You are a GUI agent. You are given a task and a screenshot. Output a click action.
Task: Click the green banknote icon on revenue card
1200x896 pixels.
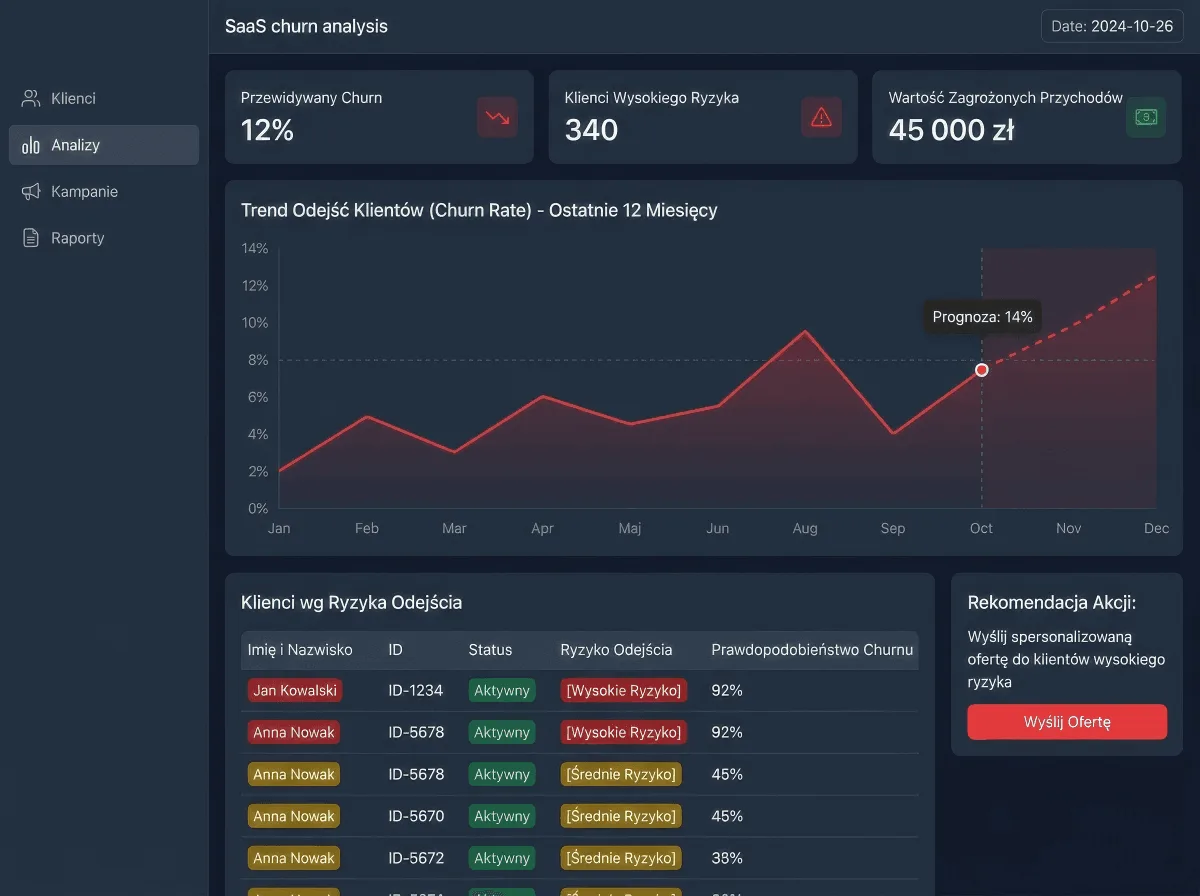click(x=1145, y=117)
